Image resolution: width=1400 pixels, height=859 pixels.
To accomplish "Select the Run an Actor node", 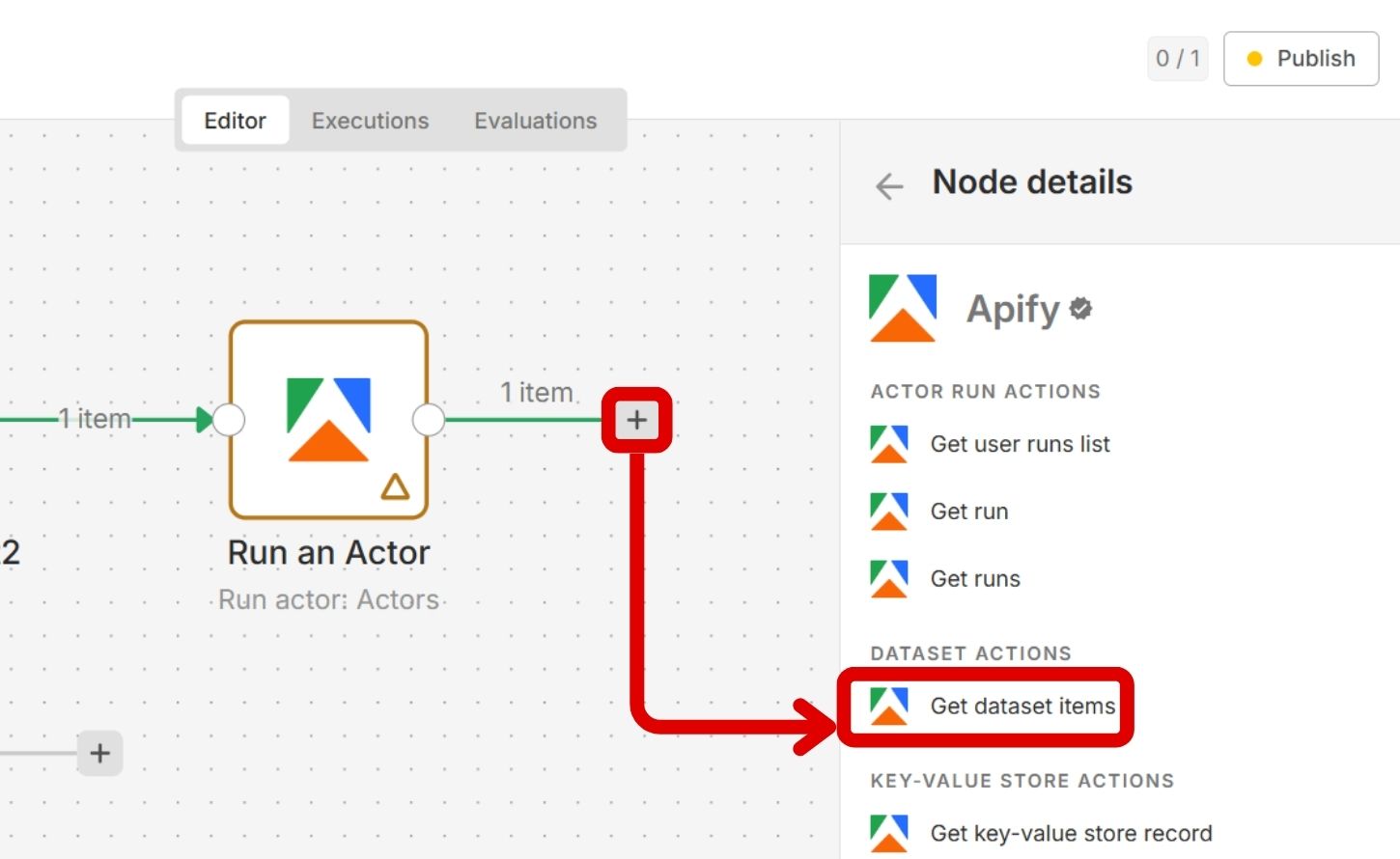I will point(328,420).
